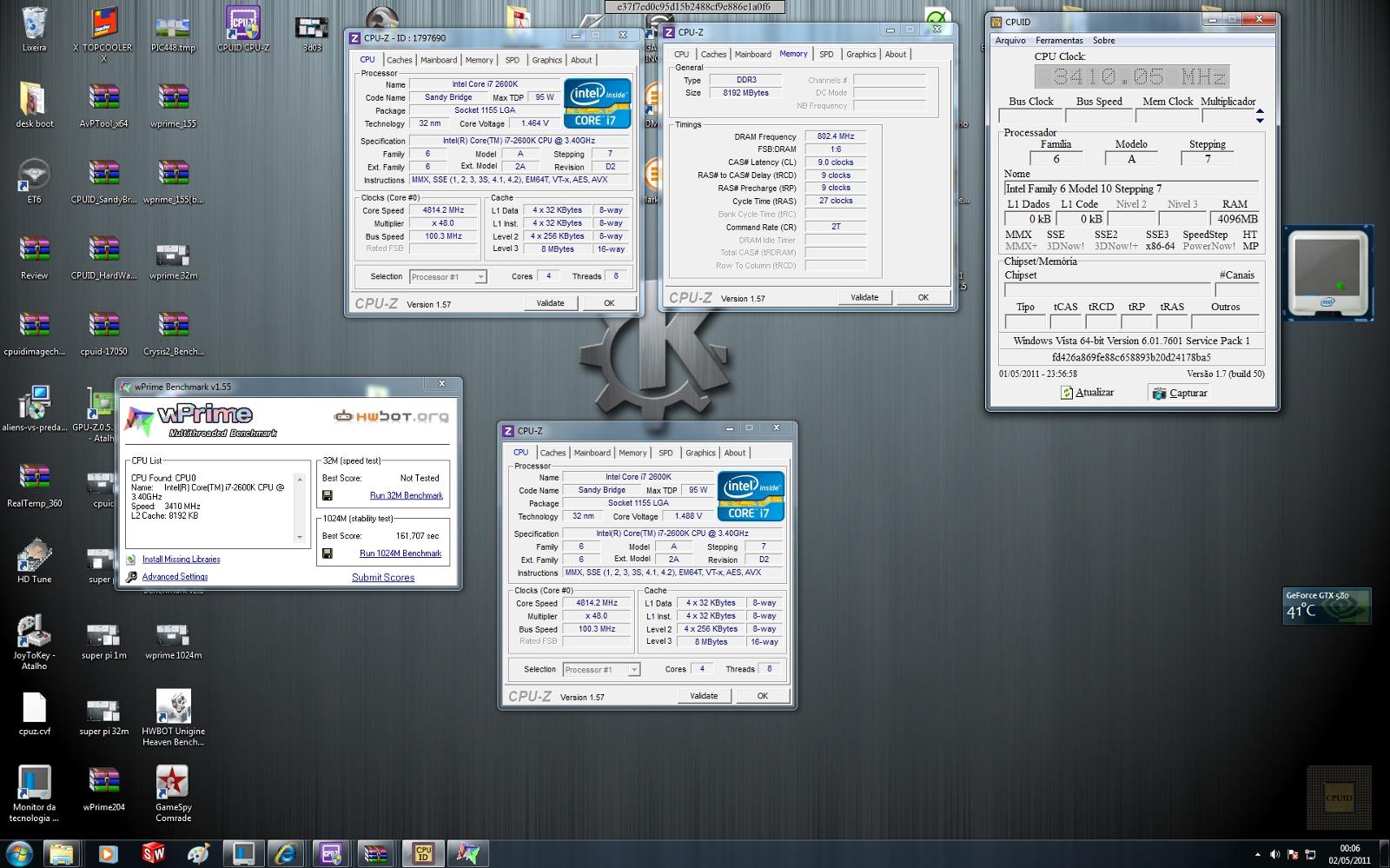Open Crysis2_Bench archive icon
Image resolution: width=1390 pixels, height=868 pixels.
pos(173,334)
